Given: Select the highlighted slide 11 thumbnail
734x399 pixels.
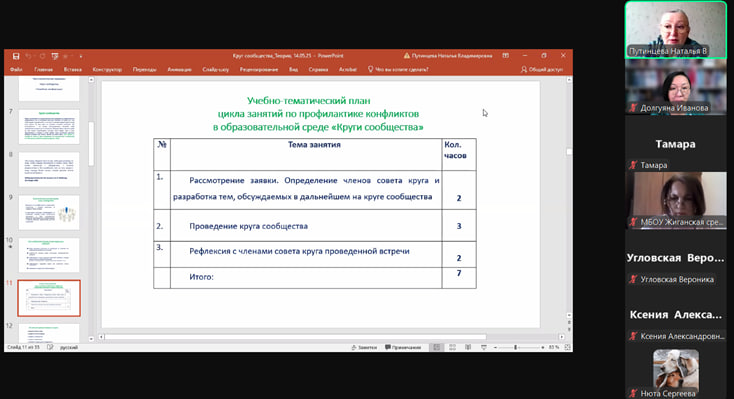Looking at the screenshot, I should click(x=49, y=298).
